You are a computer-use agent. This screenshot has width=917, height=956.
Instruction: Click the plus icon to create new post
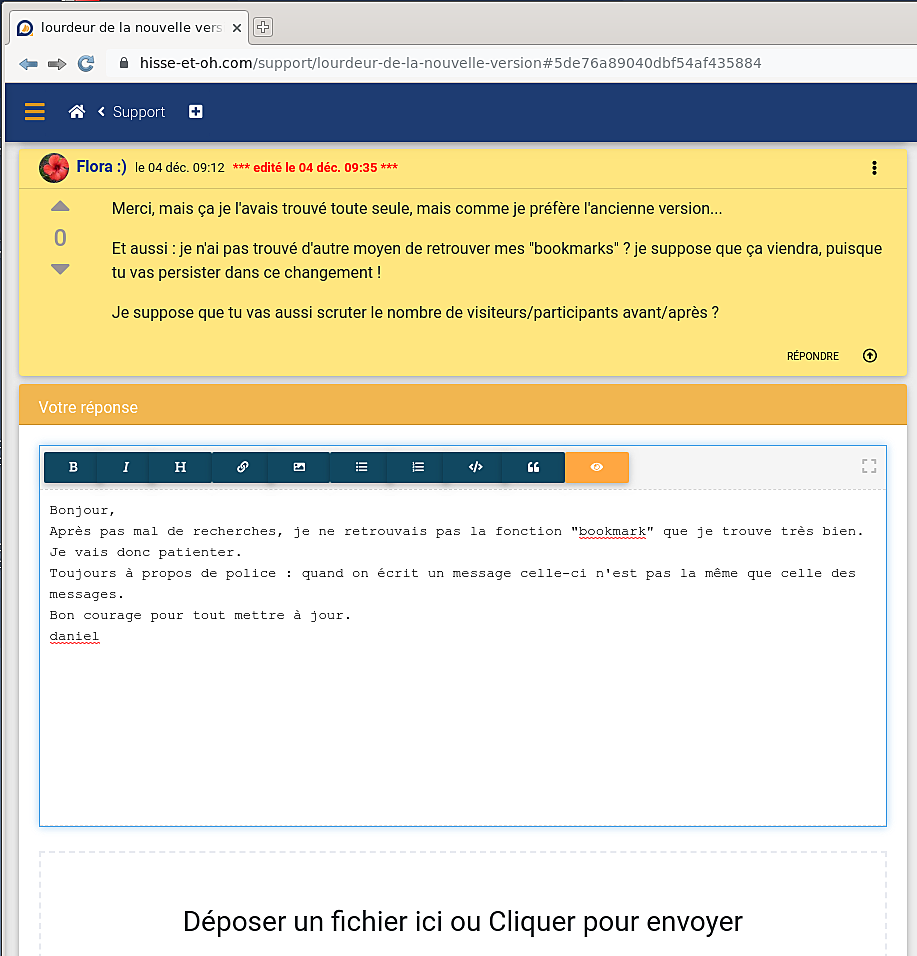(x=196, y=112)
